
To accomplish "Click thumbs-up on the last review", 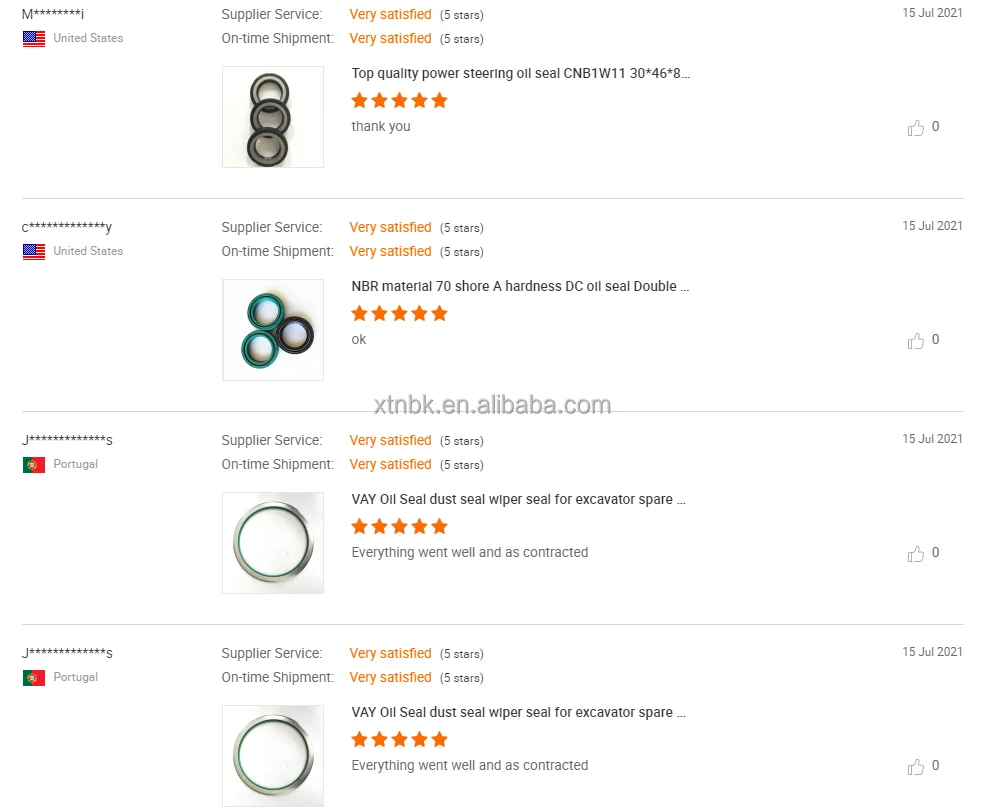I will coord(916,767).
